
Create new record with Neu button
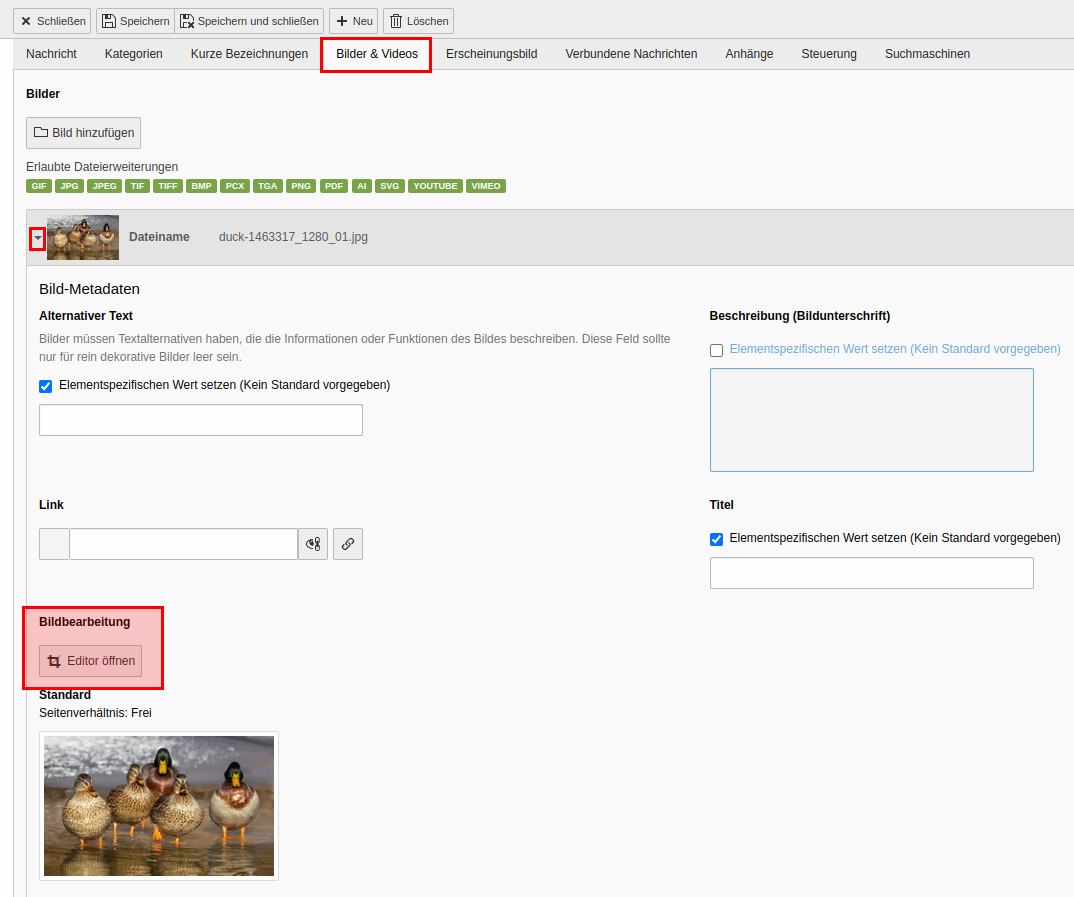click(353, 21)
